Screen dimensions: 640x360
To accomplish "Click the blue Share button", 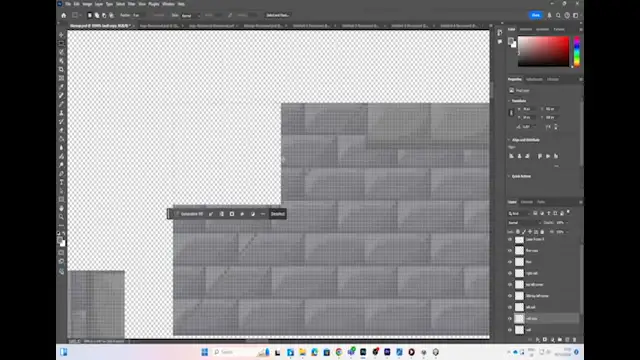I will tap(536, 15).
